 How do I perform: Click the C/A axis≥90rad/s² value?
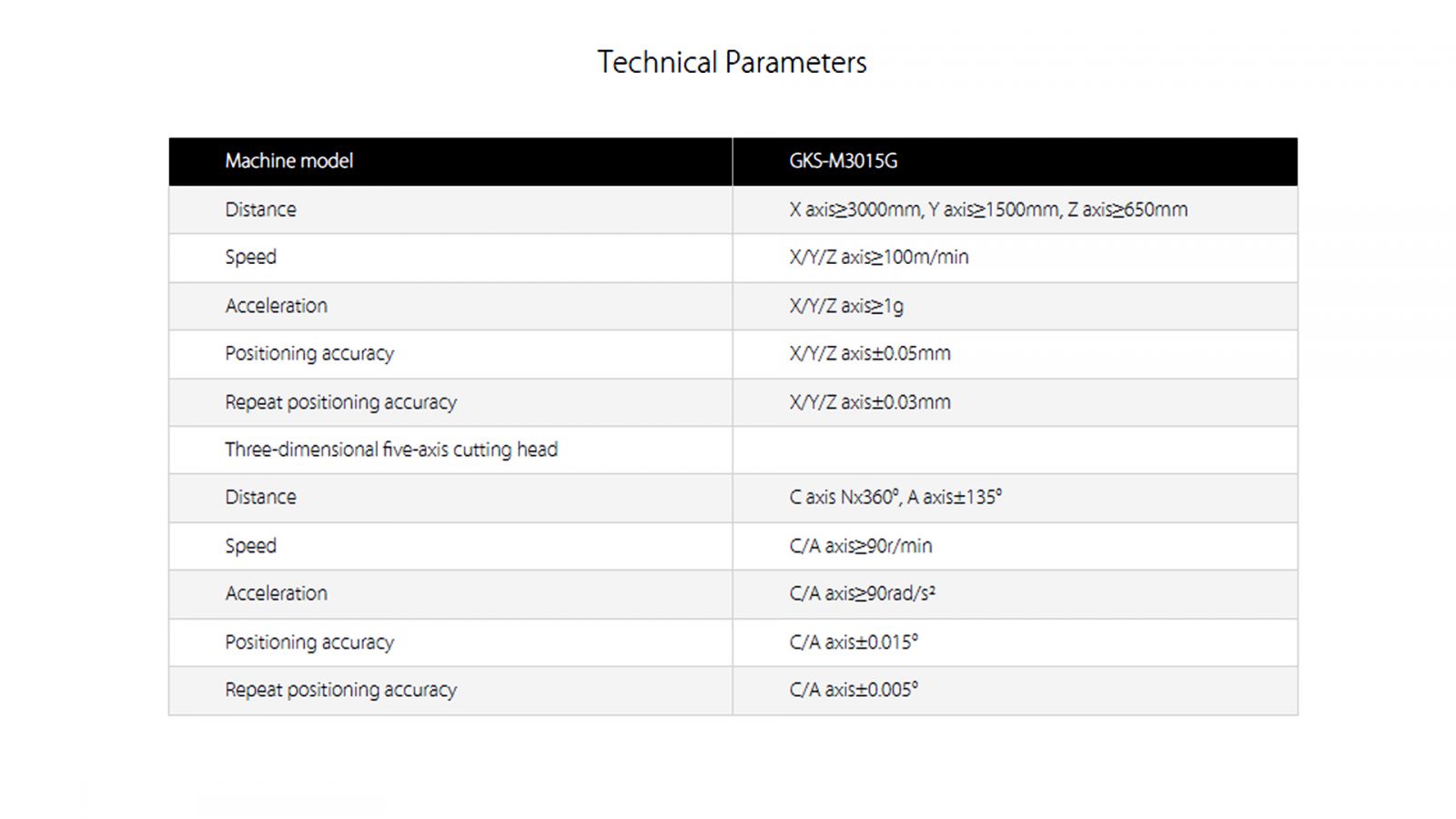862,593
